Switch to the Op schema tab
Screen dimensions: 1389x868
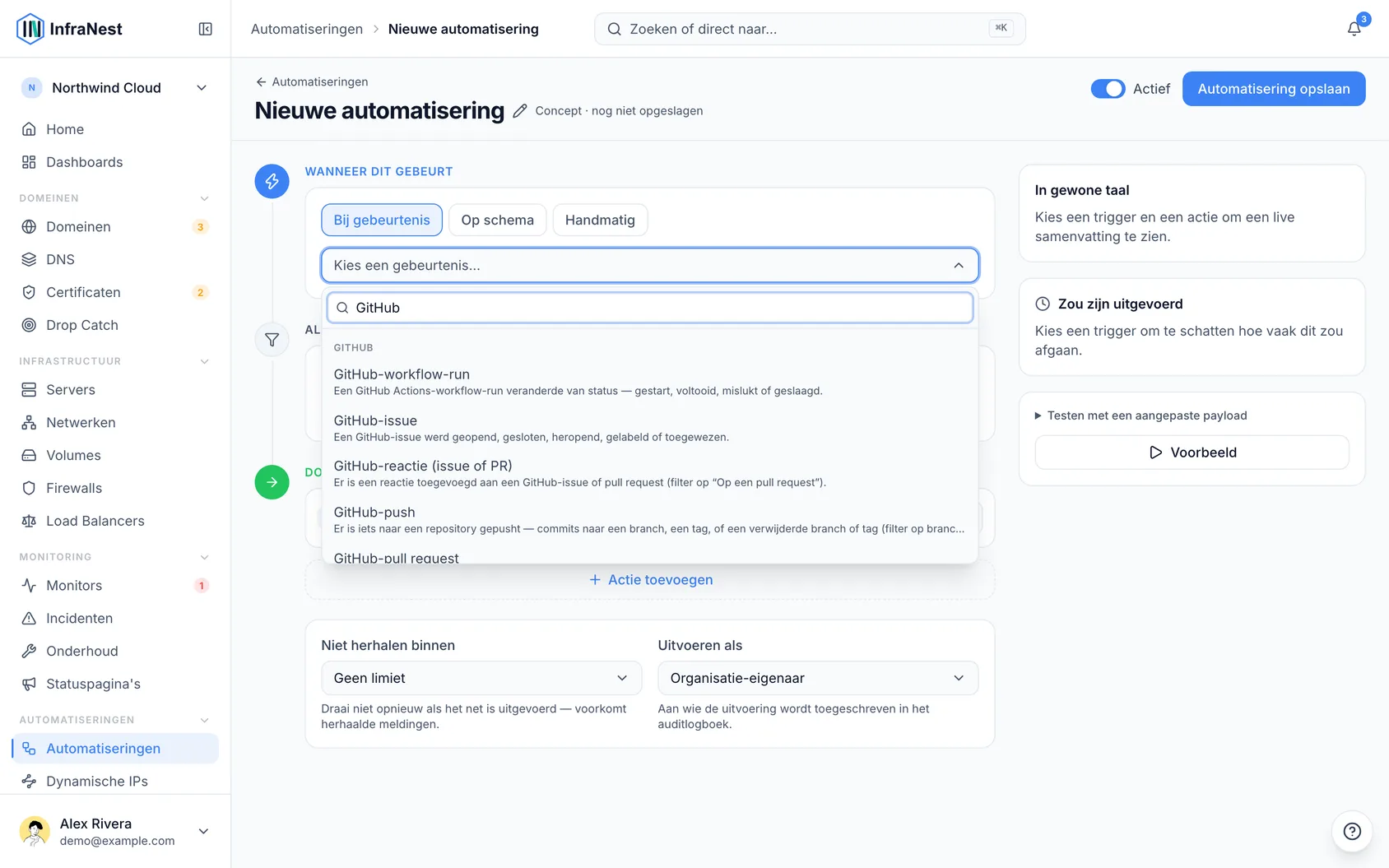tap(498, 220)
